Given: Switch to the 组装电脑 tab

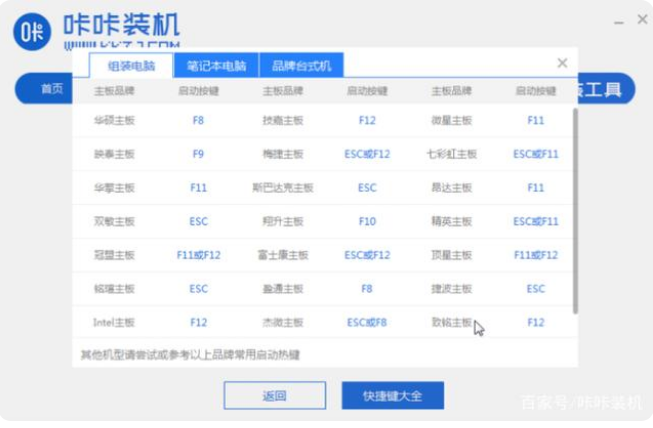Looking at the screenshot, I should tap(130, 66).
